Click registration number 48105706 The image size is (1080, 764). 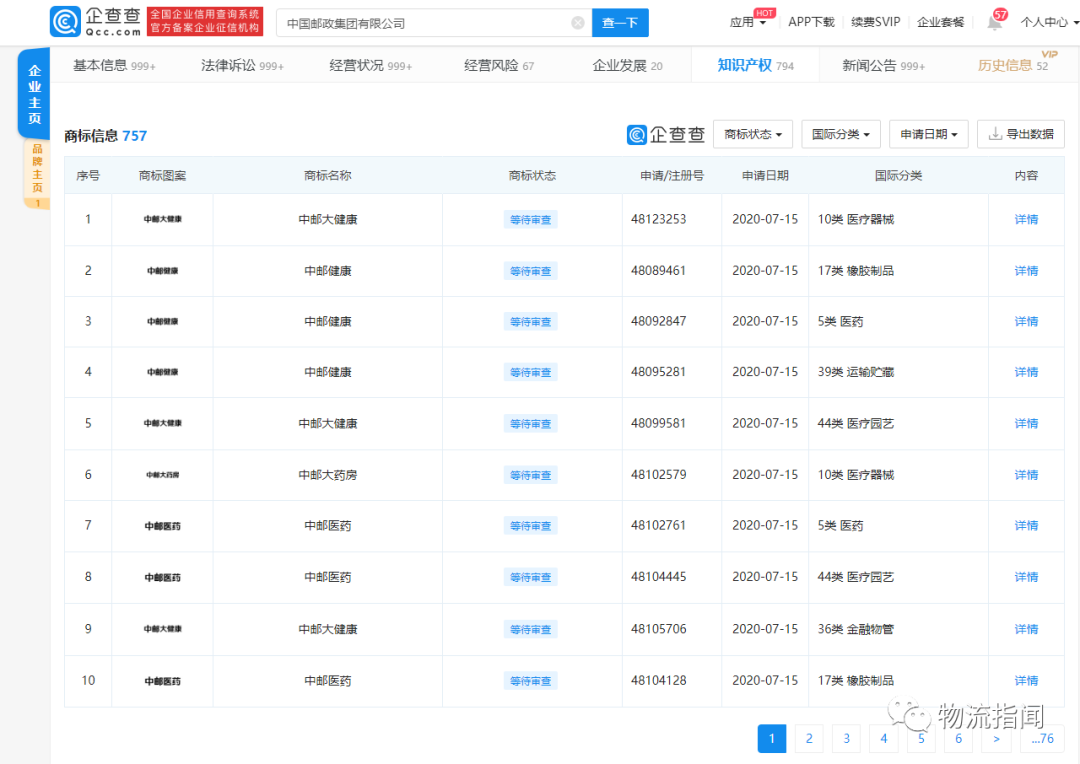tap(658, 629)
